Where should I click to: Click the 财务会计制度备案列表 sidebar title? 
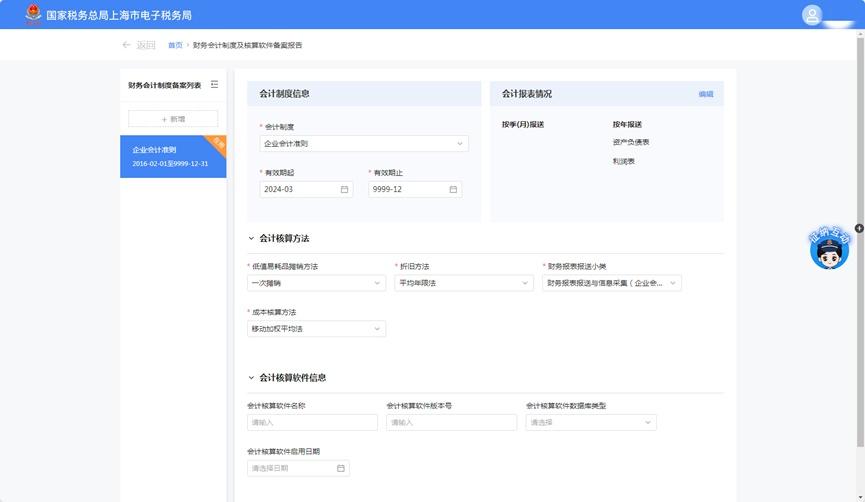[x=164, y=85]
